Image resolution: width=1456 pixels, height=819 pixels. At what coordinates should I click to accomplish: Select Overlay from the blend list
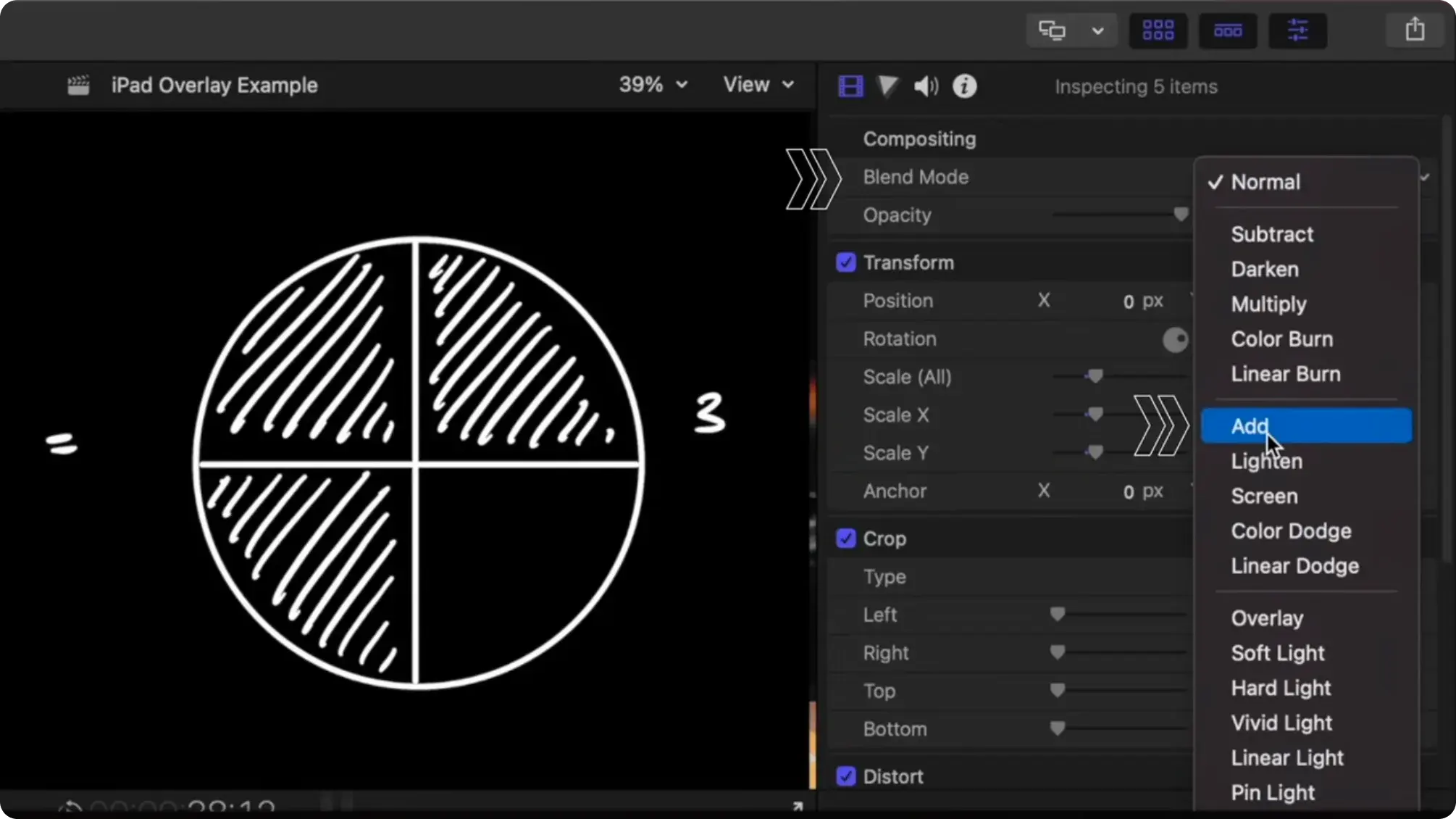click(x=1306, y=618)
